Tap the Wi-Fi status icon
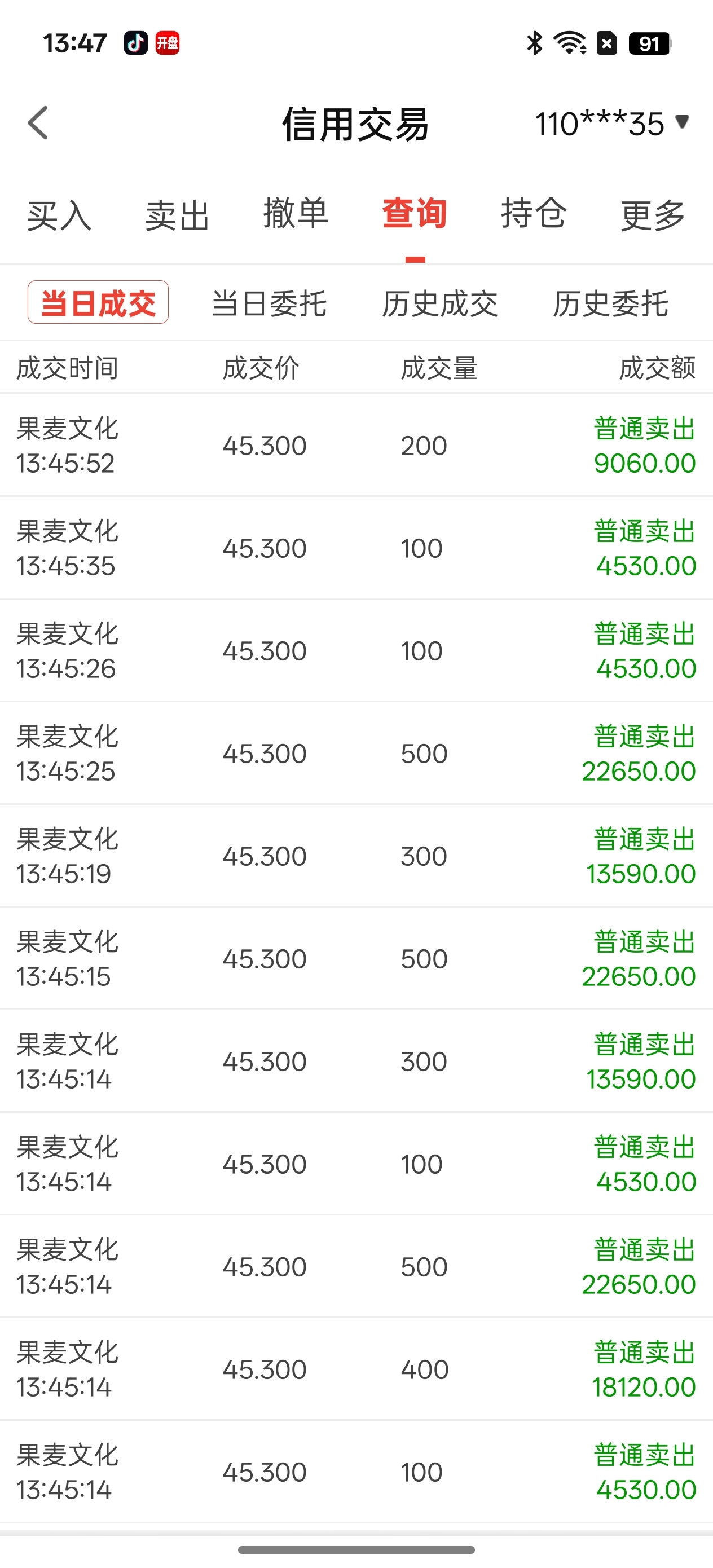Viewport: 713px width, 1568px height. [569, 43]
